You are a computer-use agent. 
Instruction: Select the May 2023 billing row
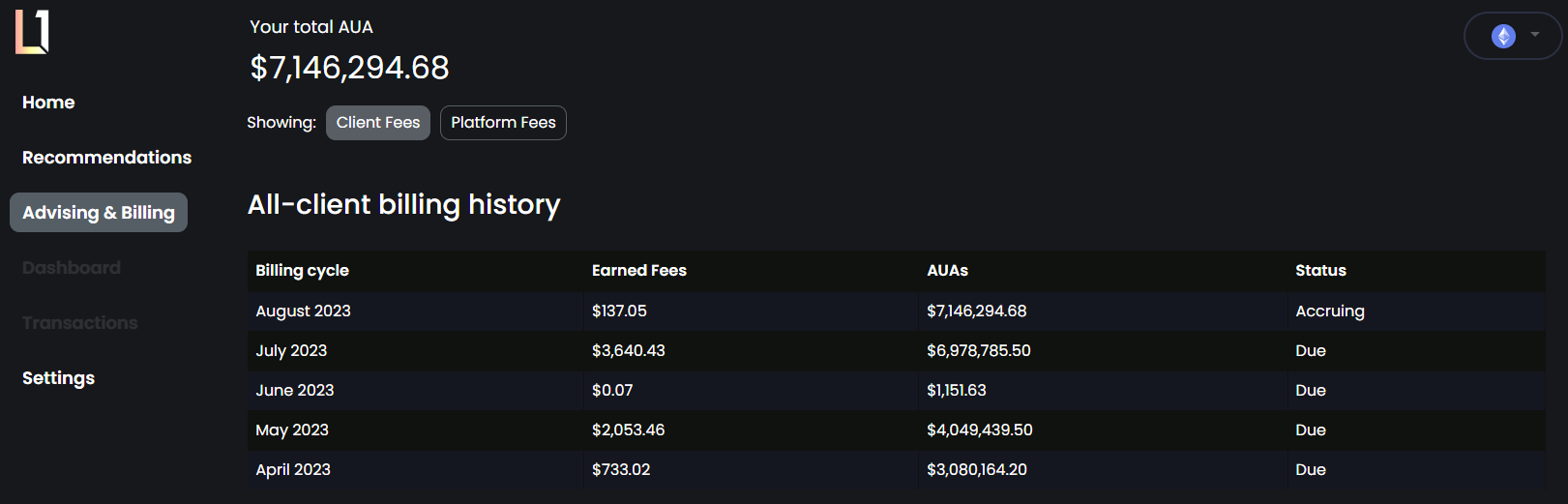(x=292, y=430)
